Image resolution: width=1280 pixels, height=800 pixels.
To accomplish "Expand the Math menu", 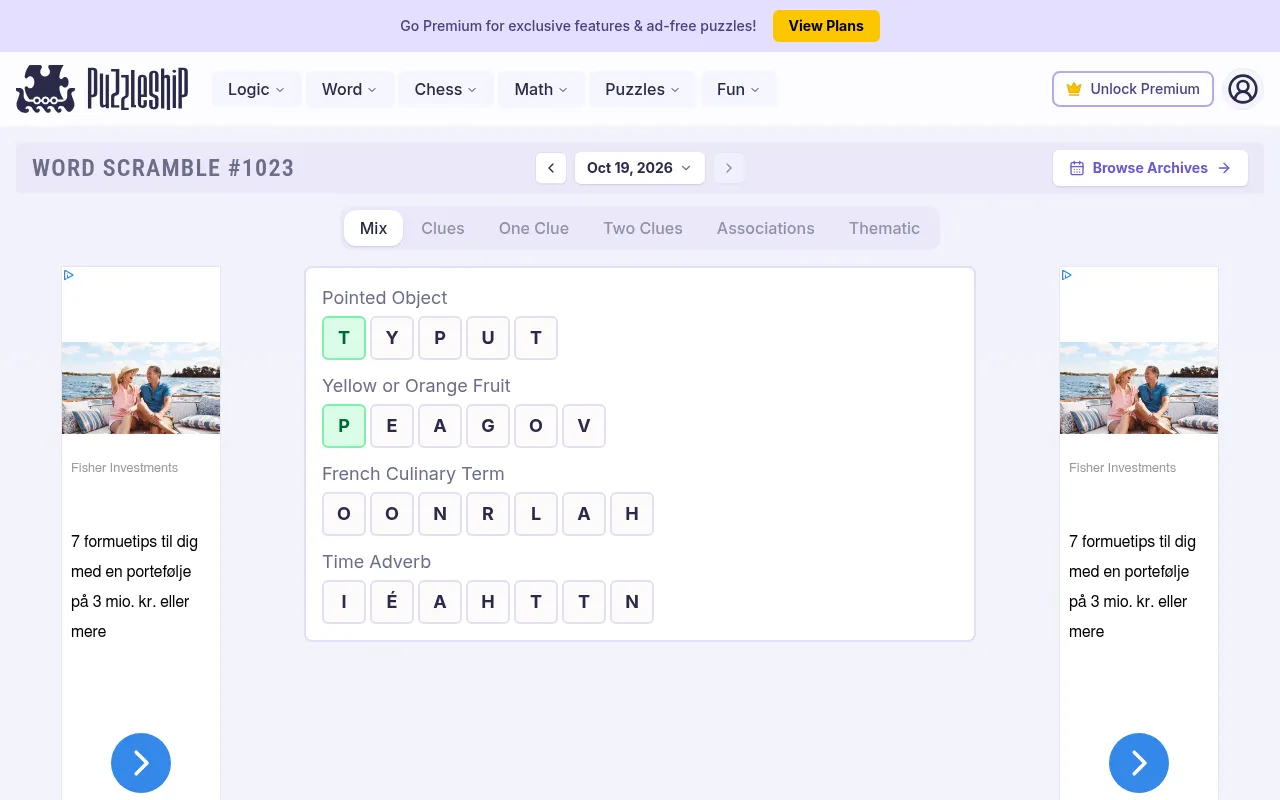I will point(541,89).
